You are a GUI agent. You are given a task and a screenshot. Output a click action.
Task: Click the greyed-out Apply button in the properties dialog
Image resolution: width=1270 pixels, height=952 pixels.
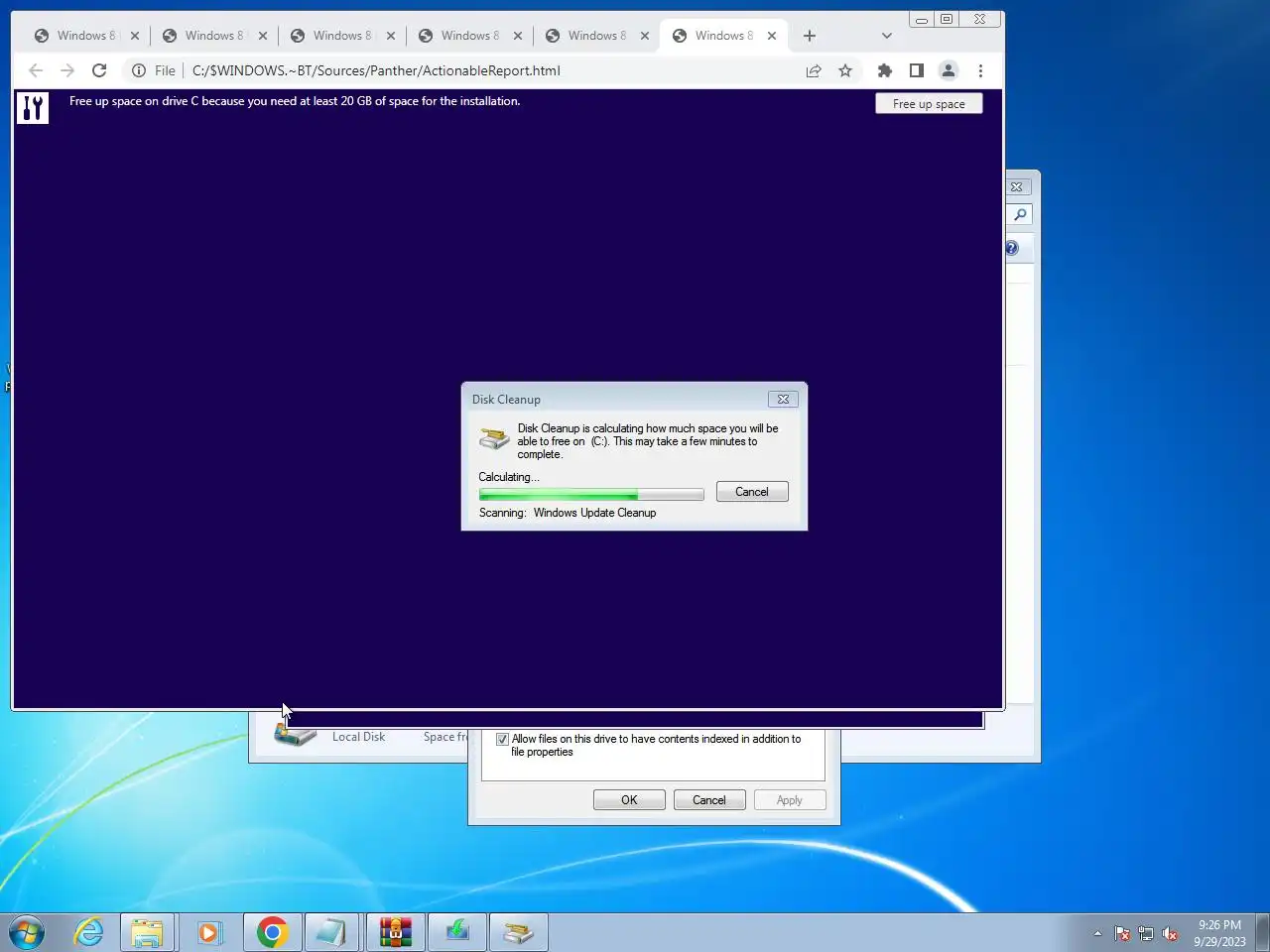[x=790, y=800]
